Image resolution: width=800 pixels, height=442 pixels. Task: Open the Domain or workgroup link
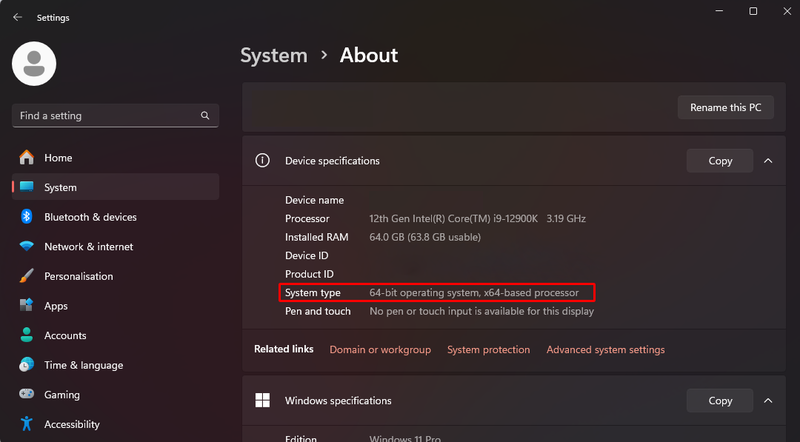(x=380, y=350)
